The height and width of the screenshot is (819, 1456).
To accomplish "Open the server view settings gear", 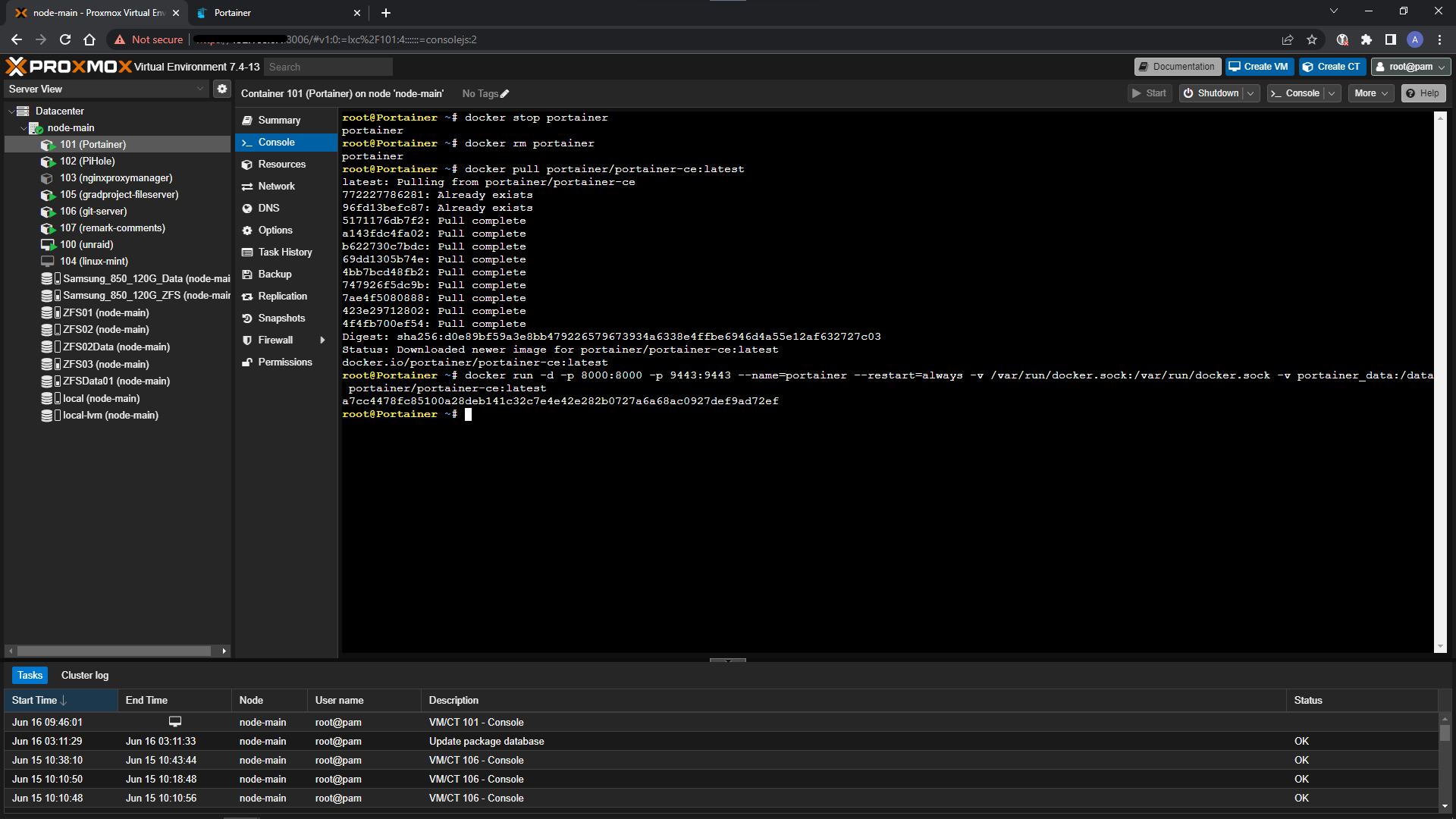I will (221, 89).
